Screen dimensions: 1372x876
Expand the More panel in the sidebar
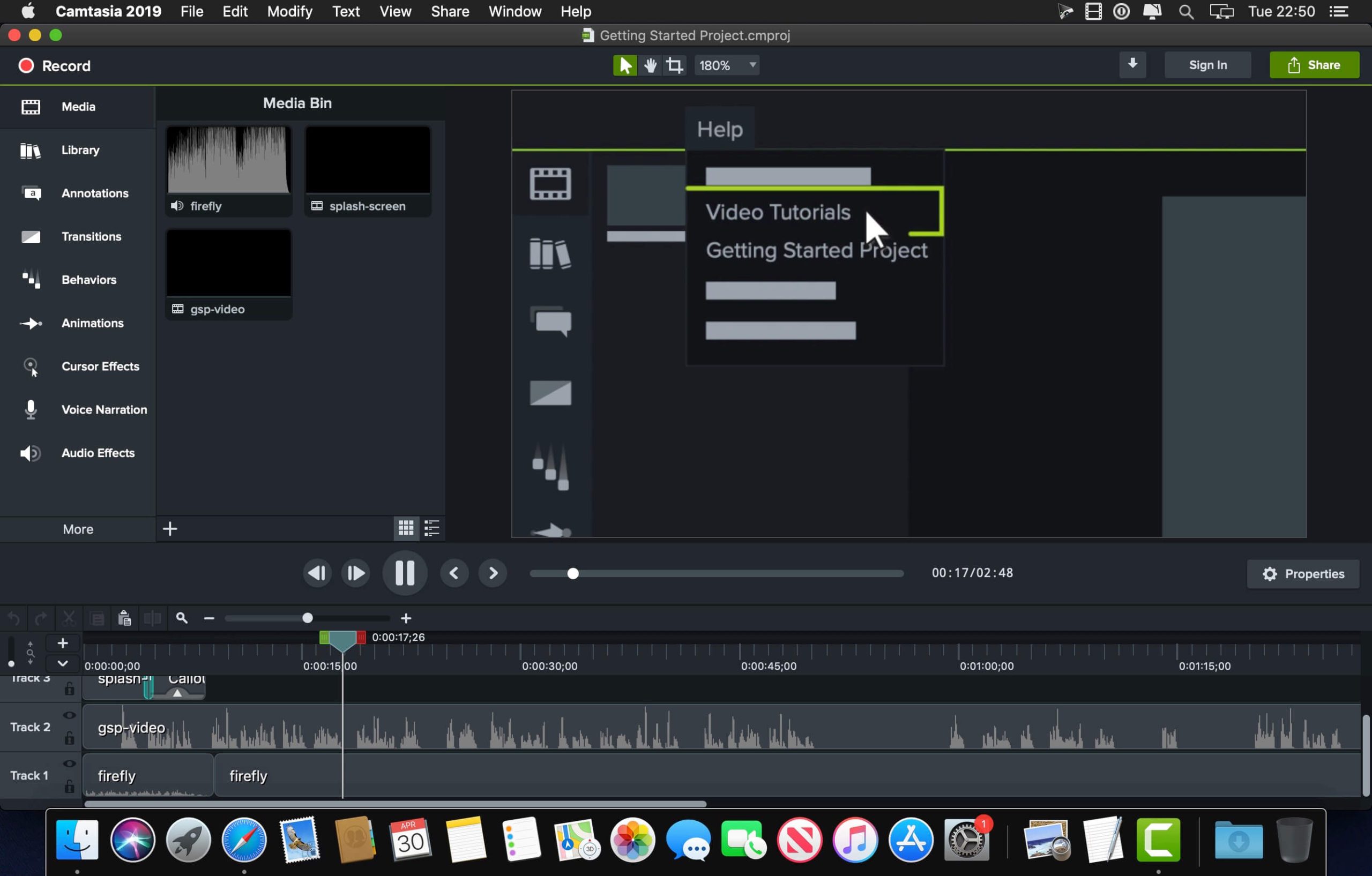pyautogui.click(x=78, y=529)
